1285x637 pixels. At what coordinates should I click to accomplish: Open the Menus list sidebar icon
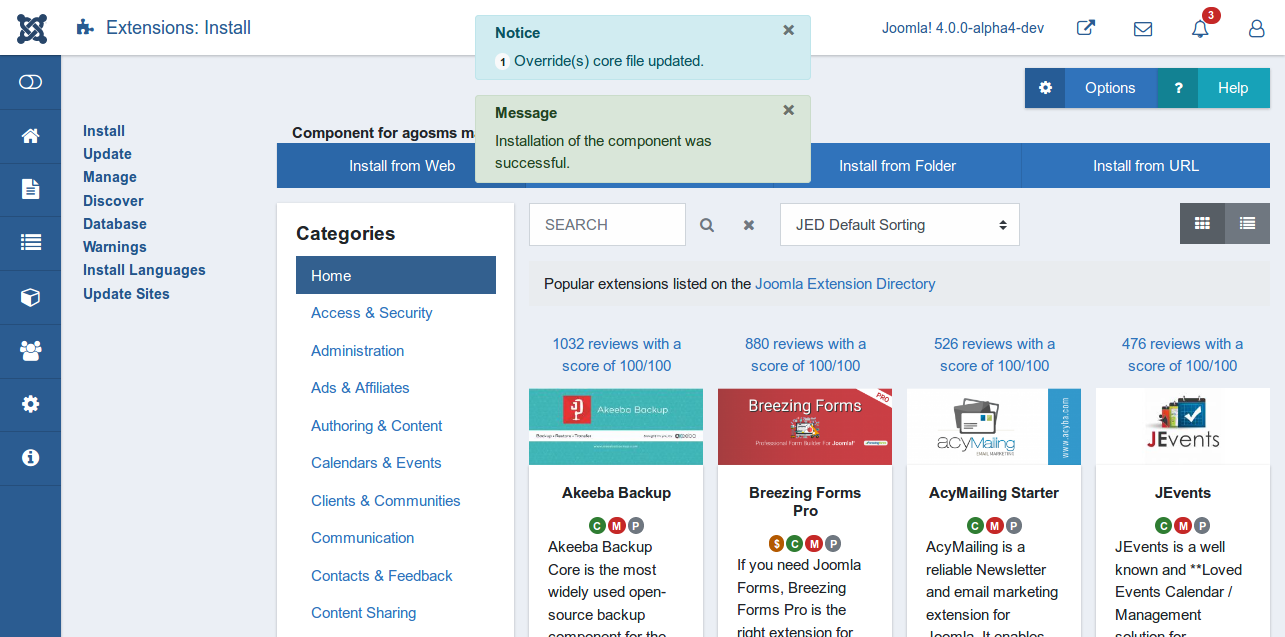(x=30, y=243)
